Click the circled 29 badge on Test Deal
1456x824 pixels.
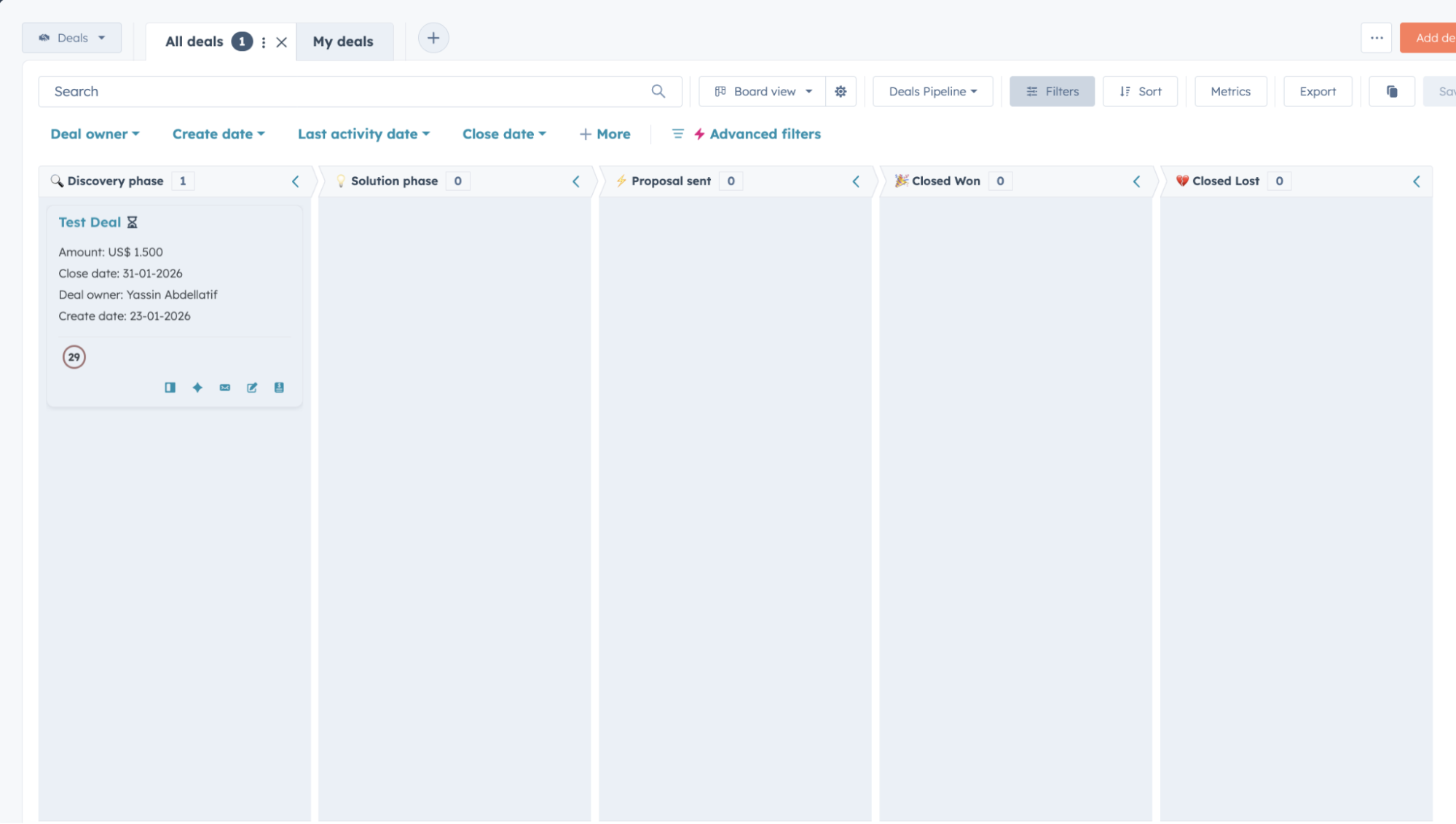click(74, 357)
